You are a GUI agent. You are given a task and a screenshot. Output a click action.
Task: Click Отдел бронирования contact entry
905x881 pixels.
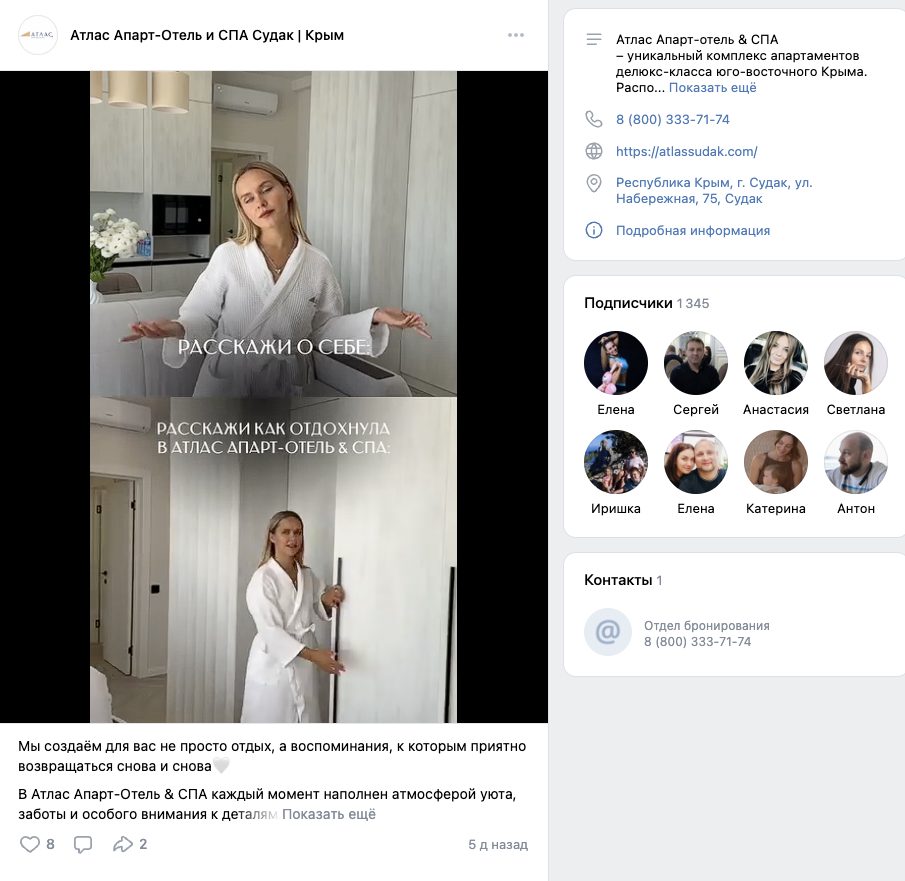706,626
